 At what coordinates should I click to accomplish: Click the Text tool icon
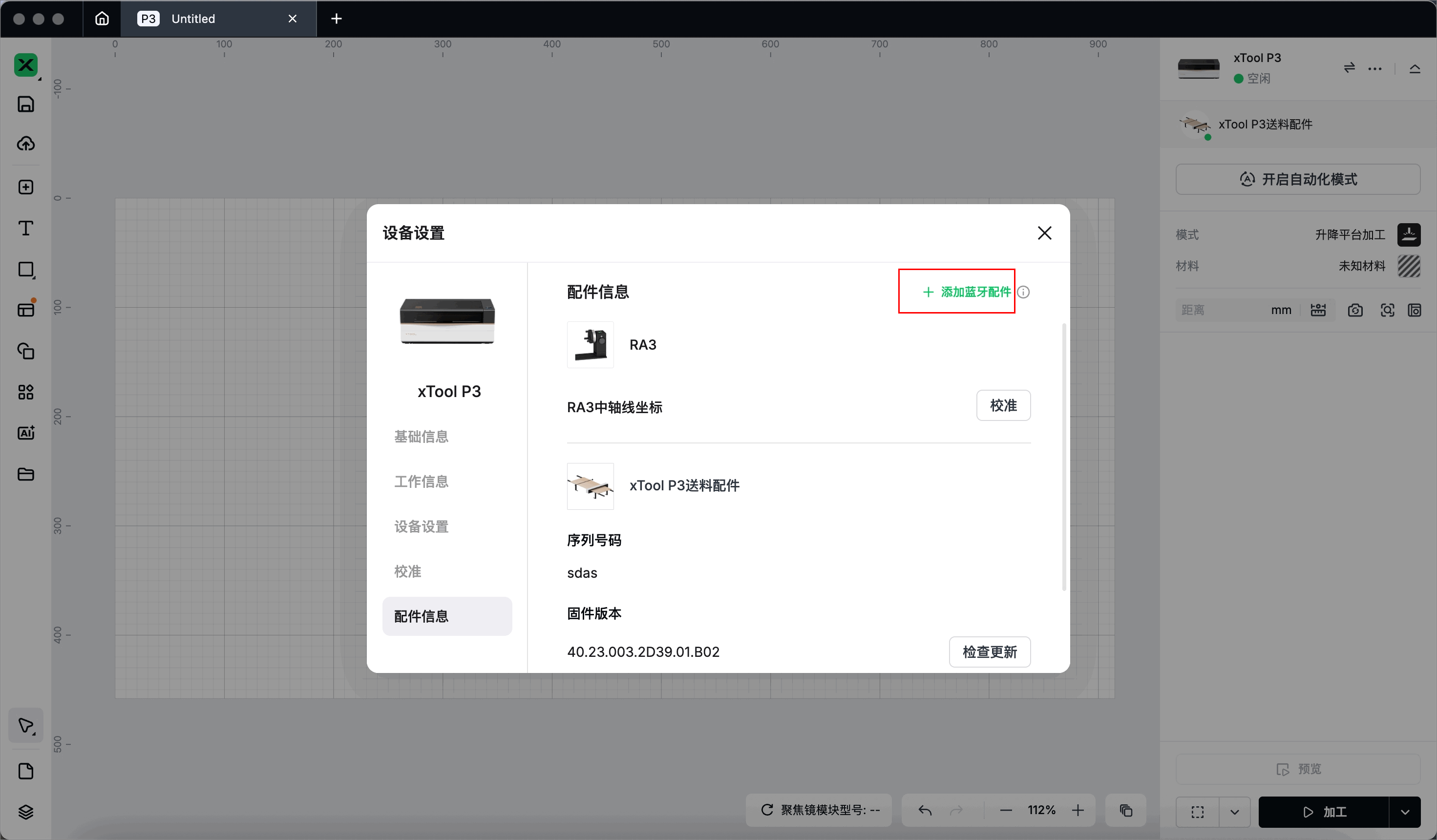pyautogui.click(x=26, y=228)
